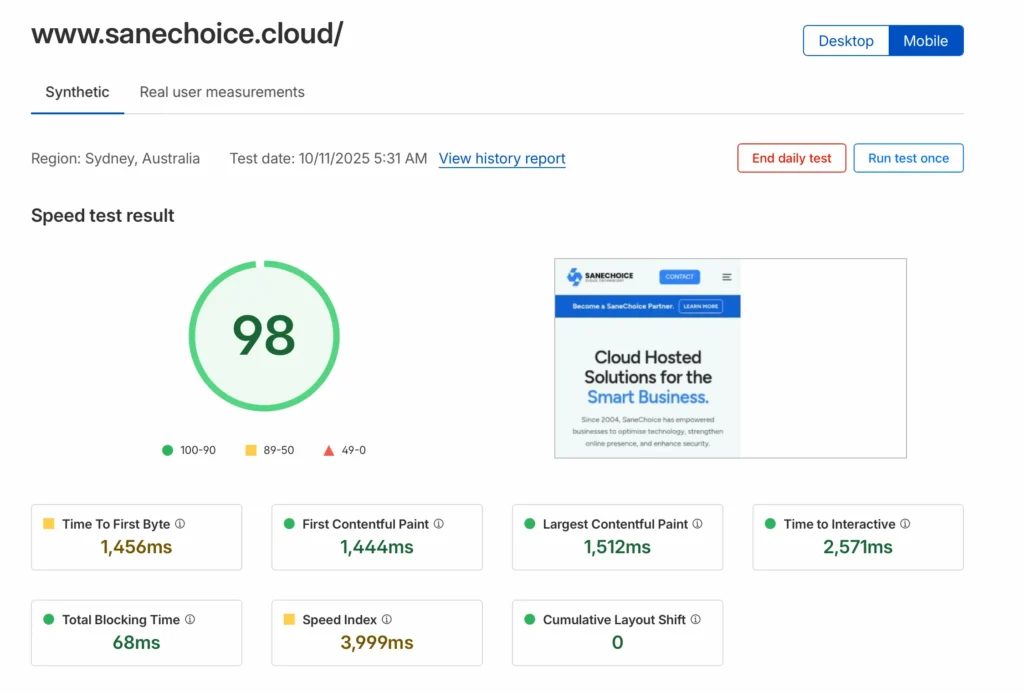Click green status dot beside Largest Contentful Paint
Viewport: 1024px width, 693px height.
530,524
